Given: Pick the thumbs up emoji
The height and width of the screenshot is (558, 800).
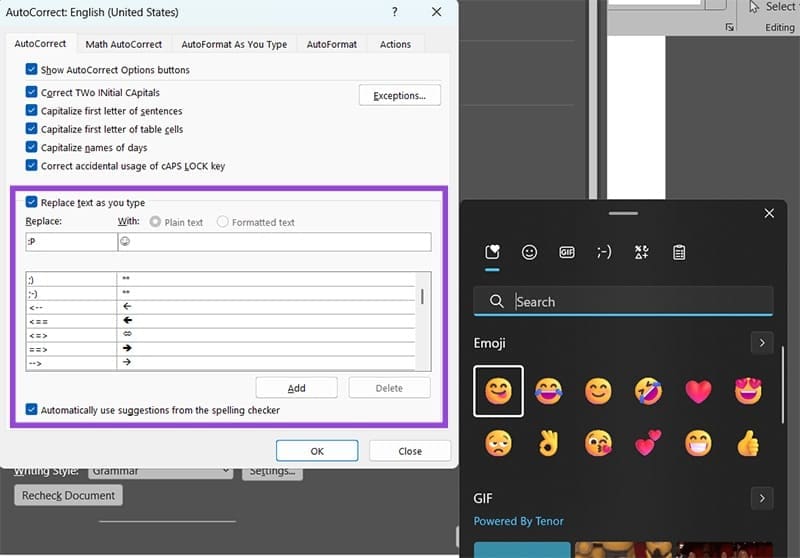Looking at the screenshot, I should click(x=748, y=442).
